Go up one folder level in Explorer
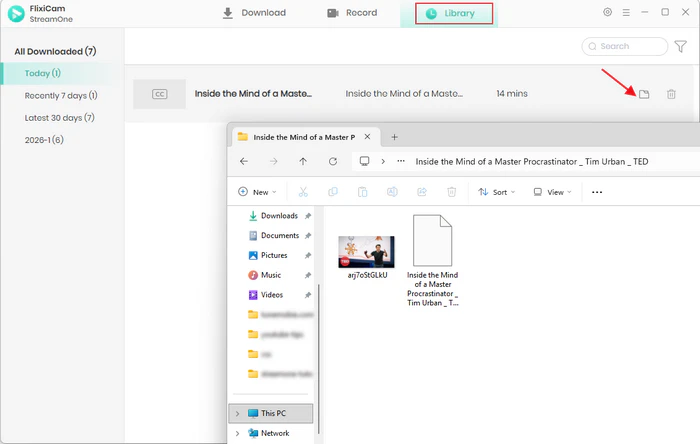This screenshot has width=700, height=444. [303, 162]
